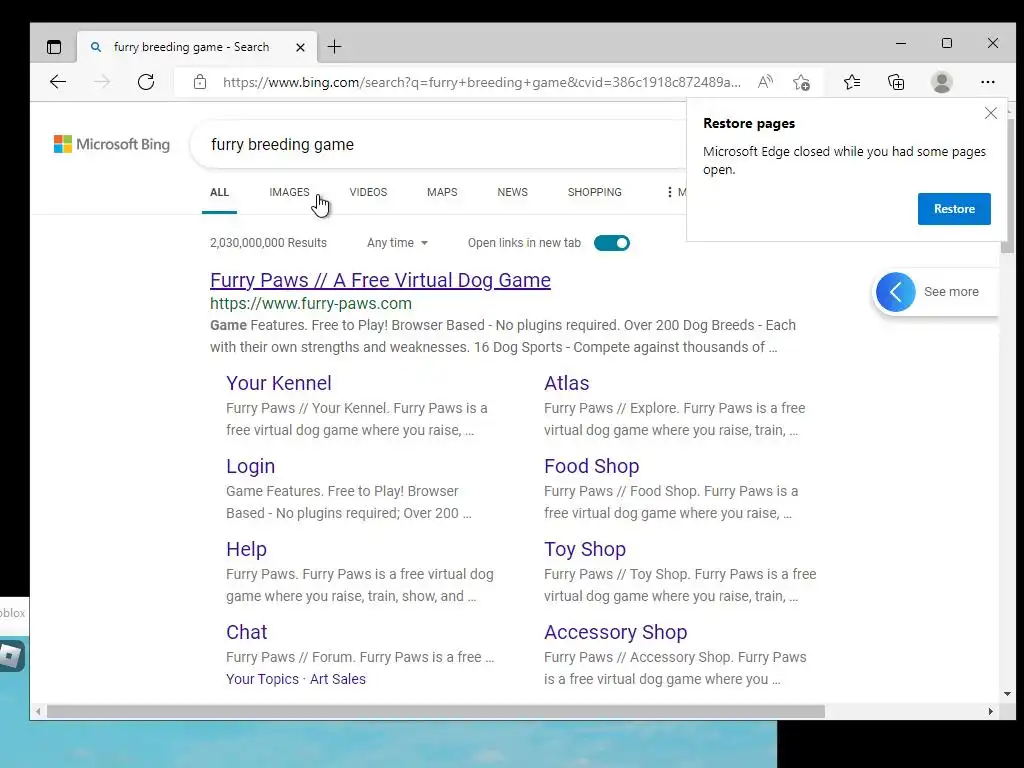Dismiss the Restore pages popup
The height and width of the screenshot is (768, 1024).
point(991,113)
